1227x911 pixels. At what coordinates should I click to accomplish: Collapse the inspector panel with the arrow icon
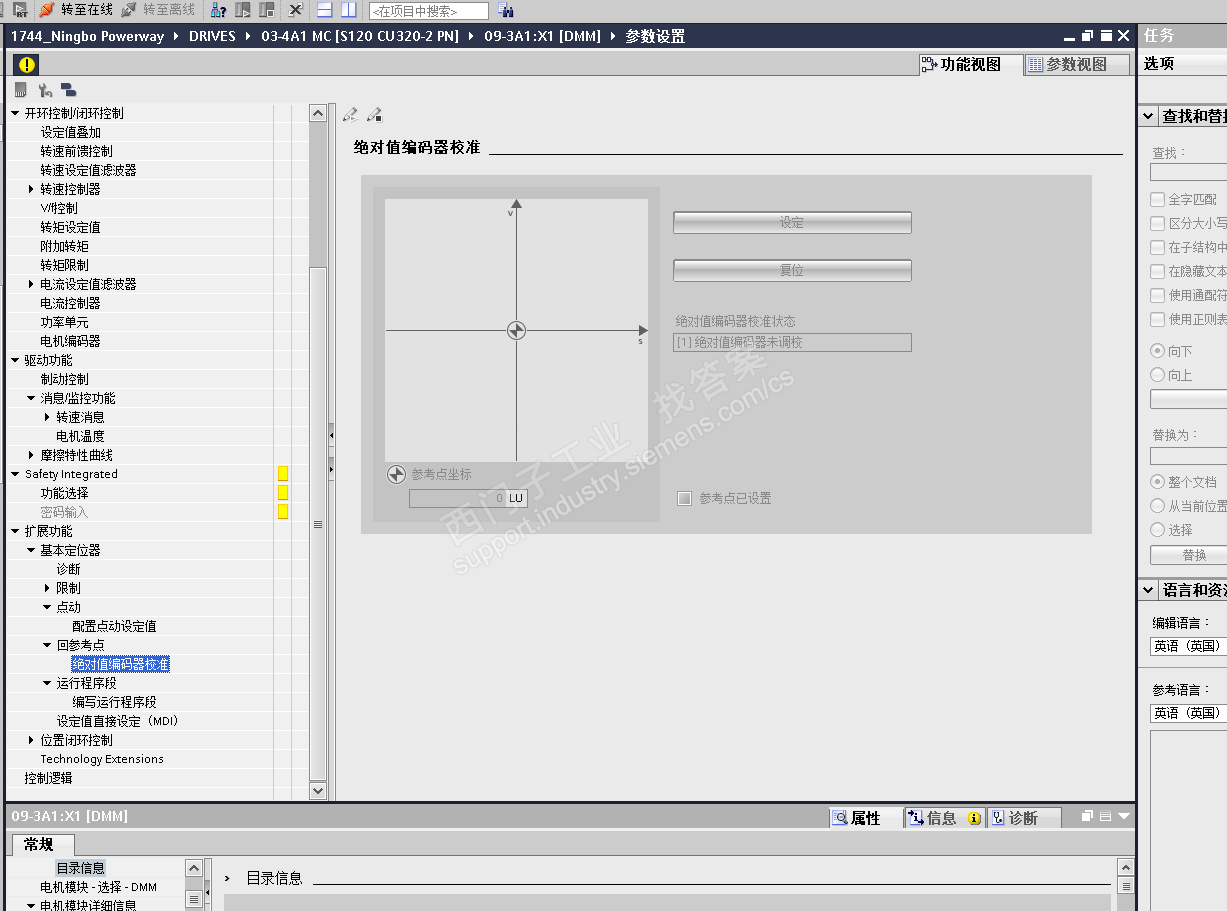(x=1124, y=816)
